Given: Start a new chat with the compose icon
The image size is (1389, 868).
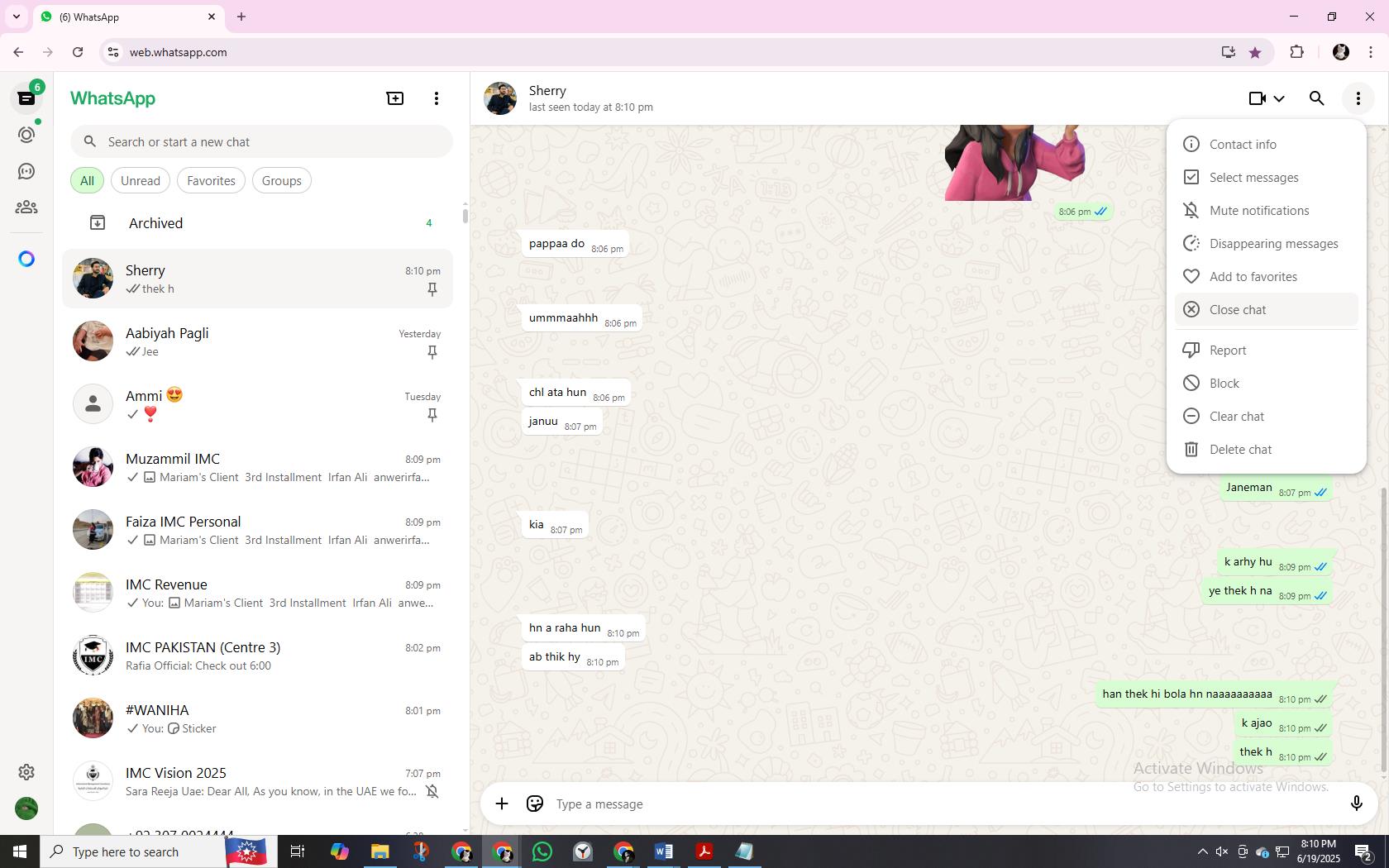Looking at the screenshot, I should tap(395, 98).
